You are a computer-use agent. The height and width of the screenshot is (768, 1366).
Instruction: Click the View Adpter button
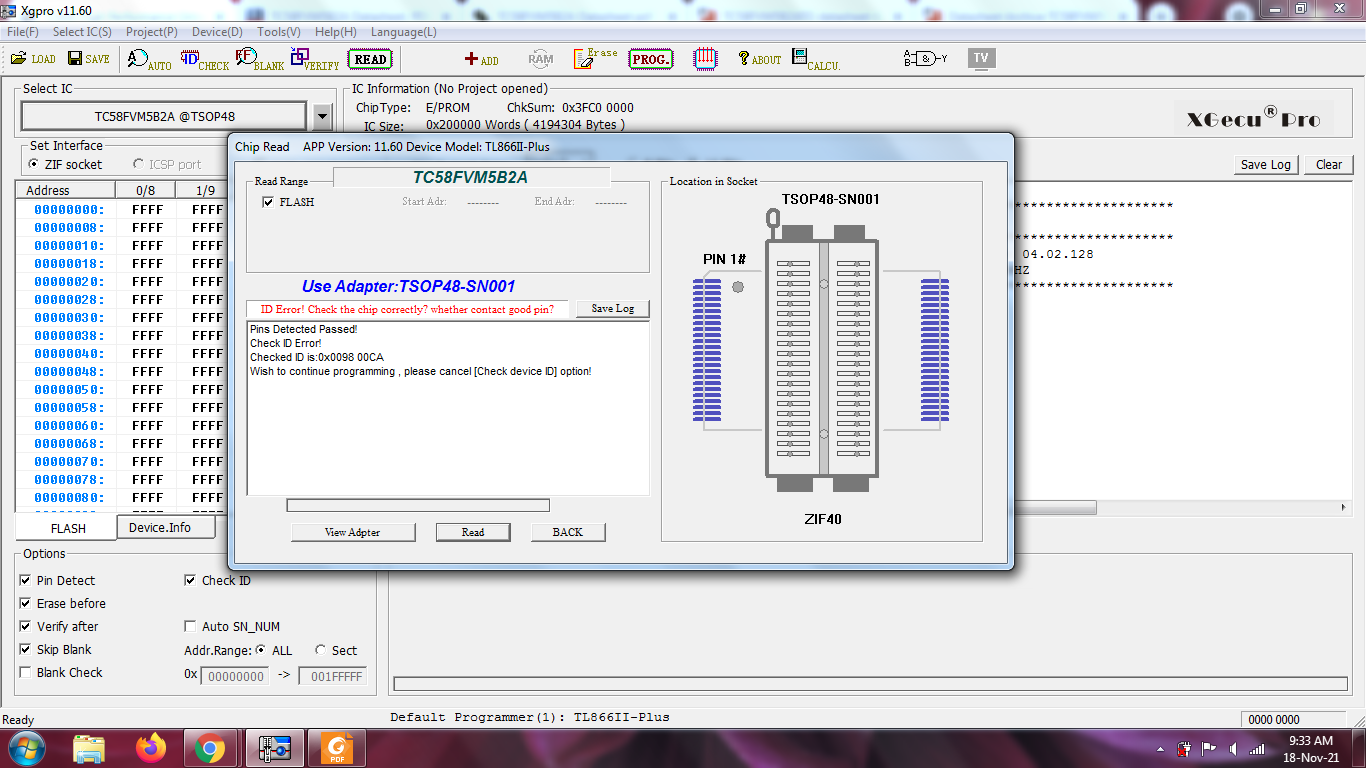[x=352, y=532]
